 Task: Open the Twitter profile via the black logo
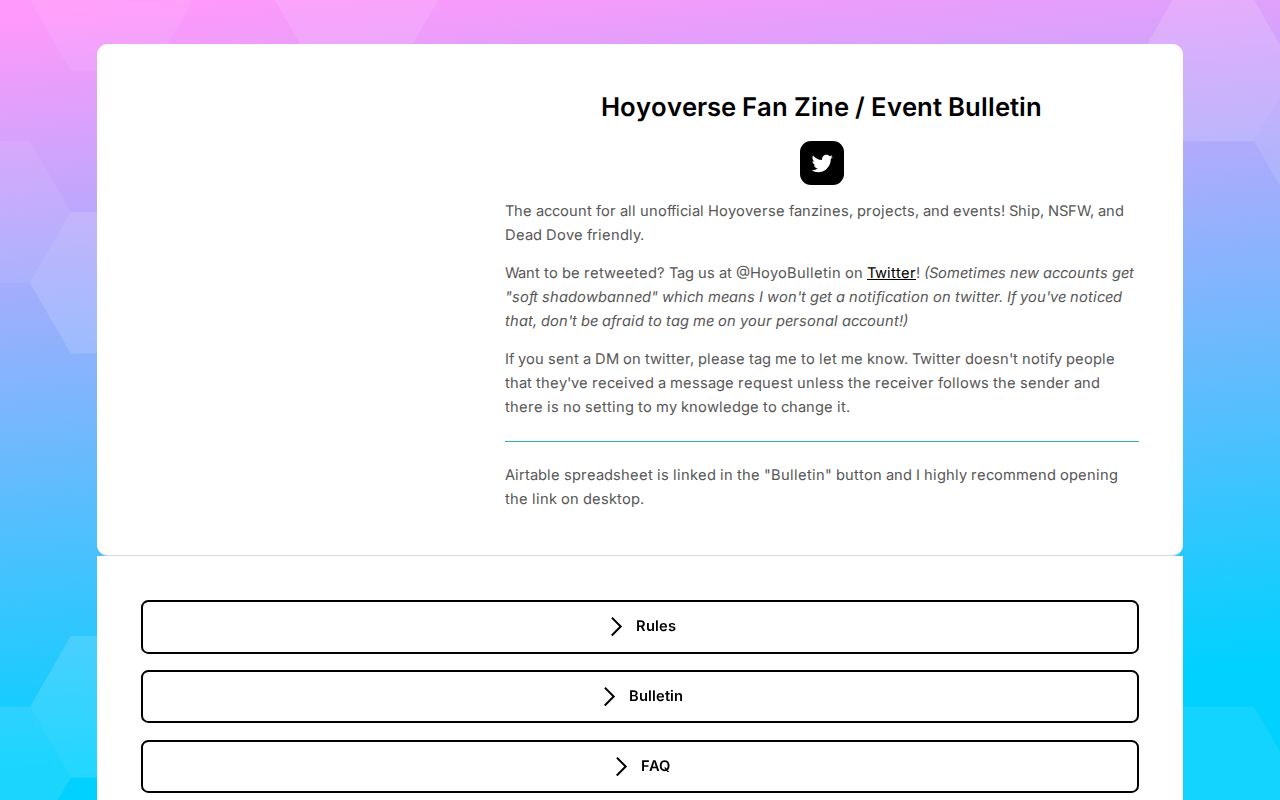[821, 163]
